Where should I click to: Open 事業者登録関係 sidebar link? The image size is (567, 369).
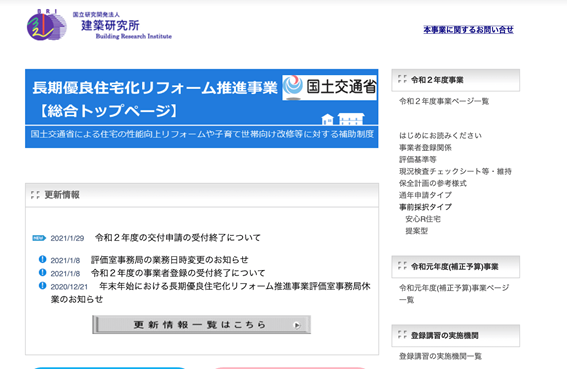click(x=425, y=148)
